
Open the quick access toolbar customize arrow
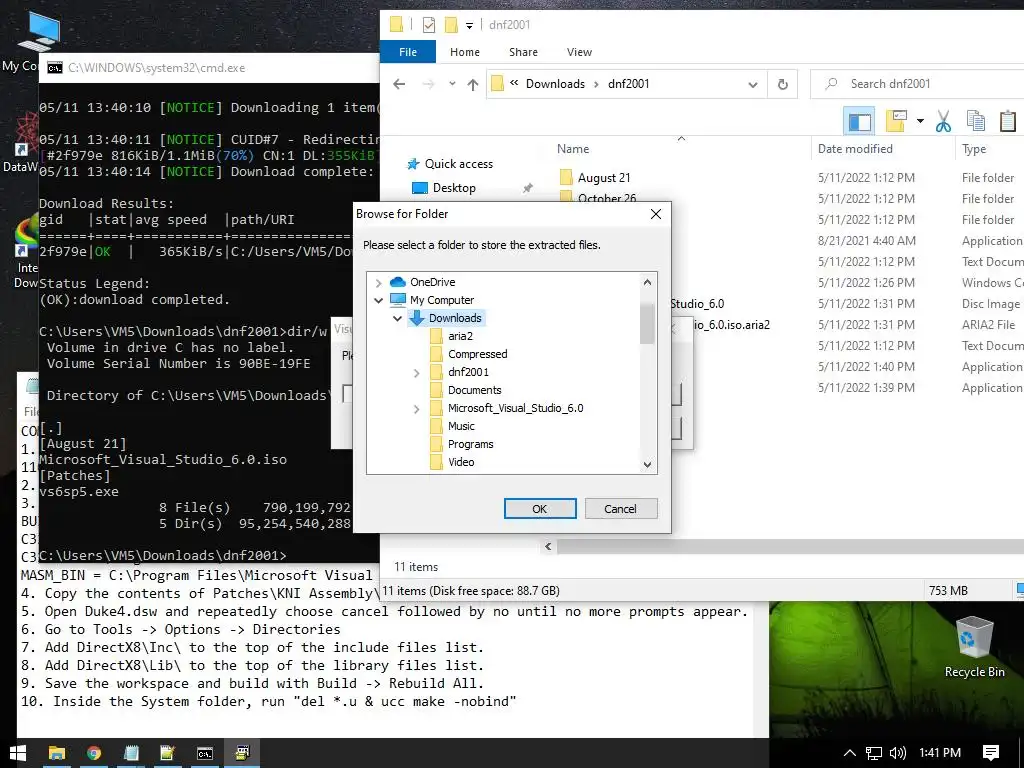[469, 25]
